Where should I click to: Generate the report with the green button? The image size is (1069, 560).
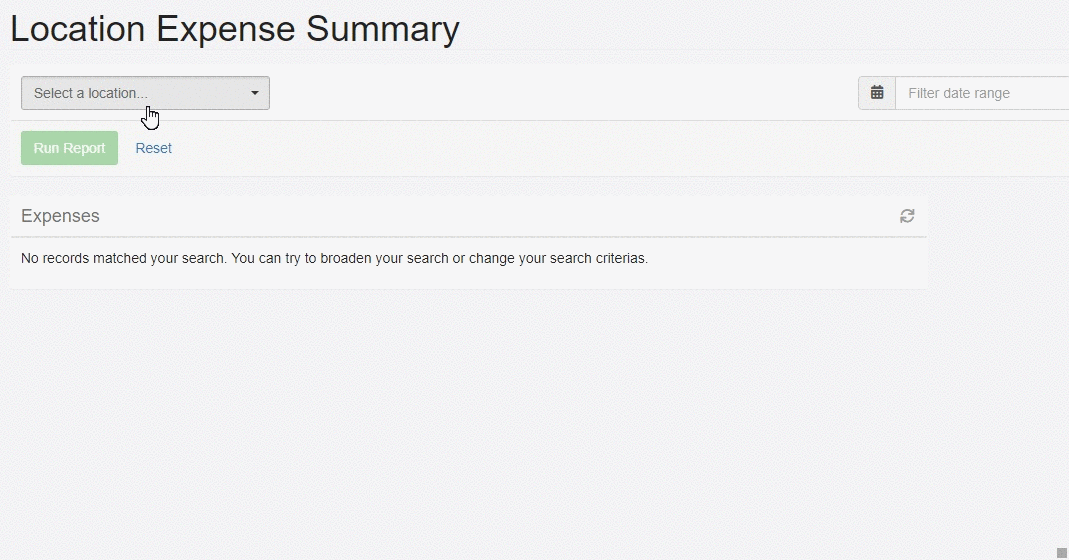click(x=70, y=148)
